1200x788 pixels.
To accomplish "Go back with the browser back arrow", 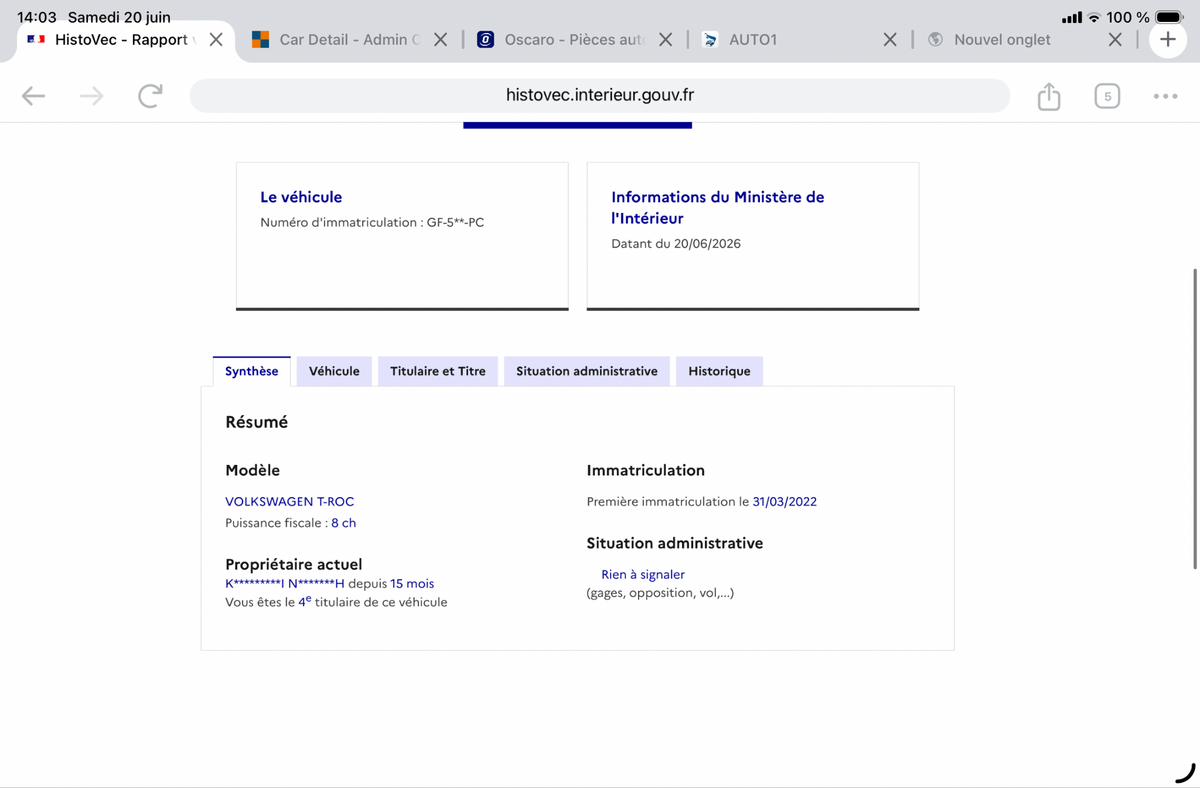I will (33, 96).
